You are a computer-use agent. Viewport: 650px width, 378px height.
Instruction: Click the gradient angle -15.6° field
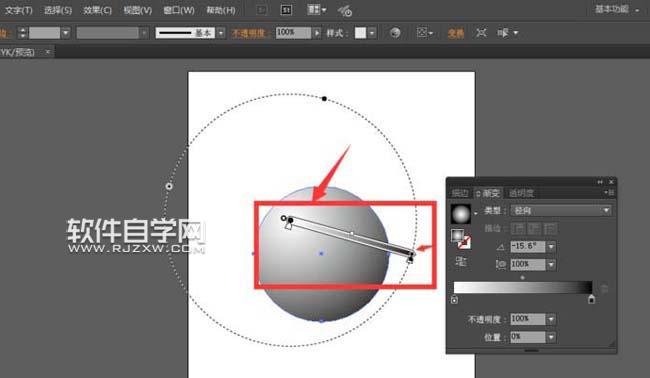pyautogui.click(x=528, y=247)
